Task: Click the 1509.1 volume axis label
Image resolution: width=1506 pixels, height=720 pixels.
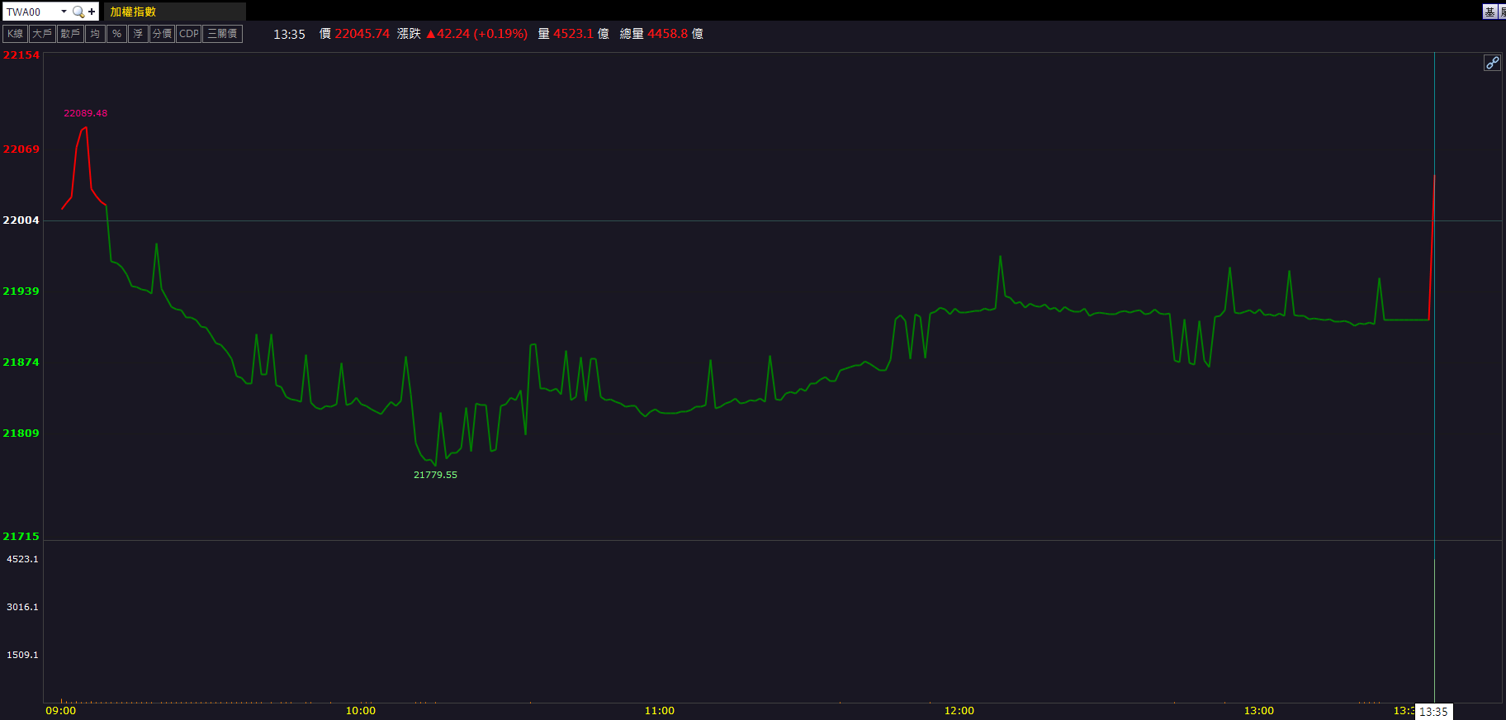Action: click(x=22, y=655)
